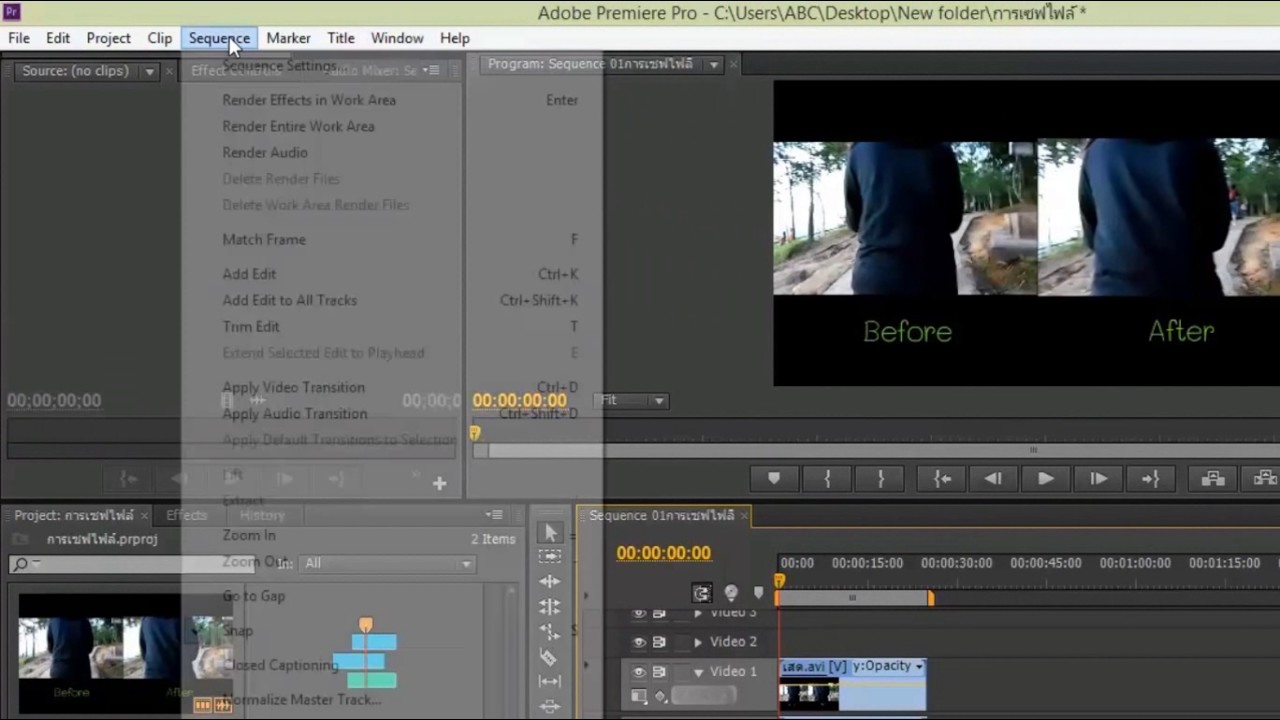Click the Lift button in Program monitor
1280x720 pixels.
(x=1213, y=479)
